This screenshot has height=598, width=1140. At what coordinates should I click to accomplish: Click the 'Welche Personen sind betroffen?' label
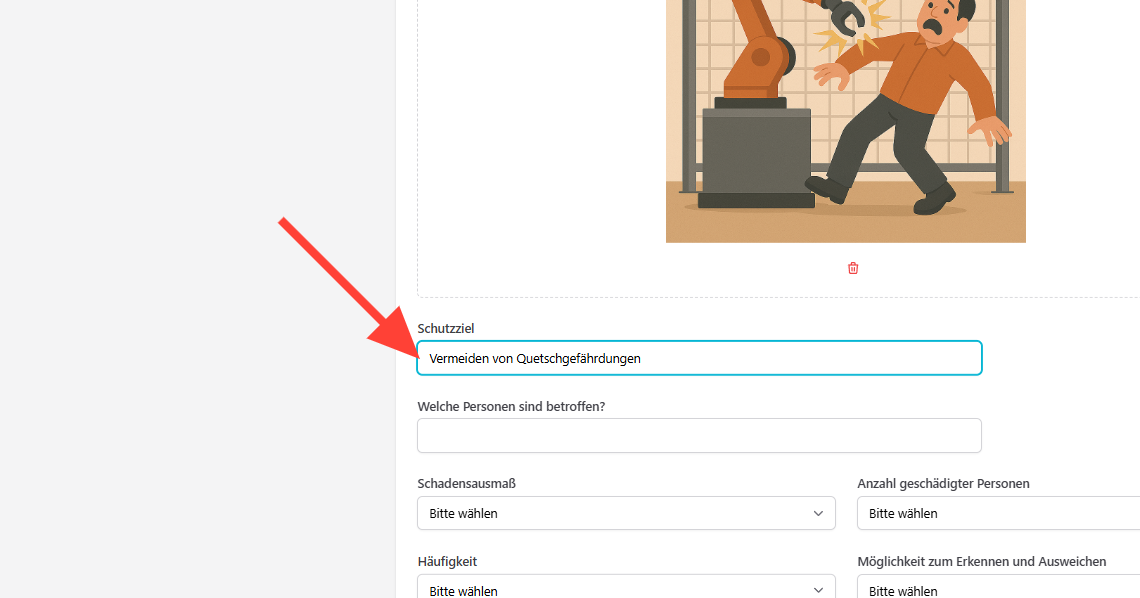[511, 406]
